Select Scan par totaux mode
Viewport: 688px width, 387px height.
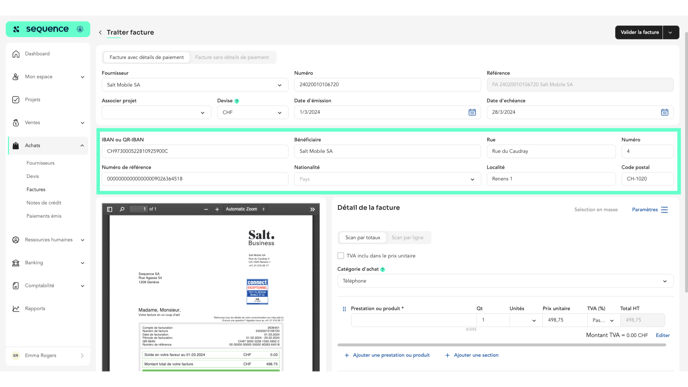[362, 237]
